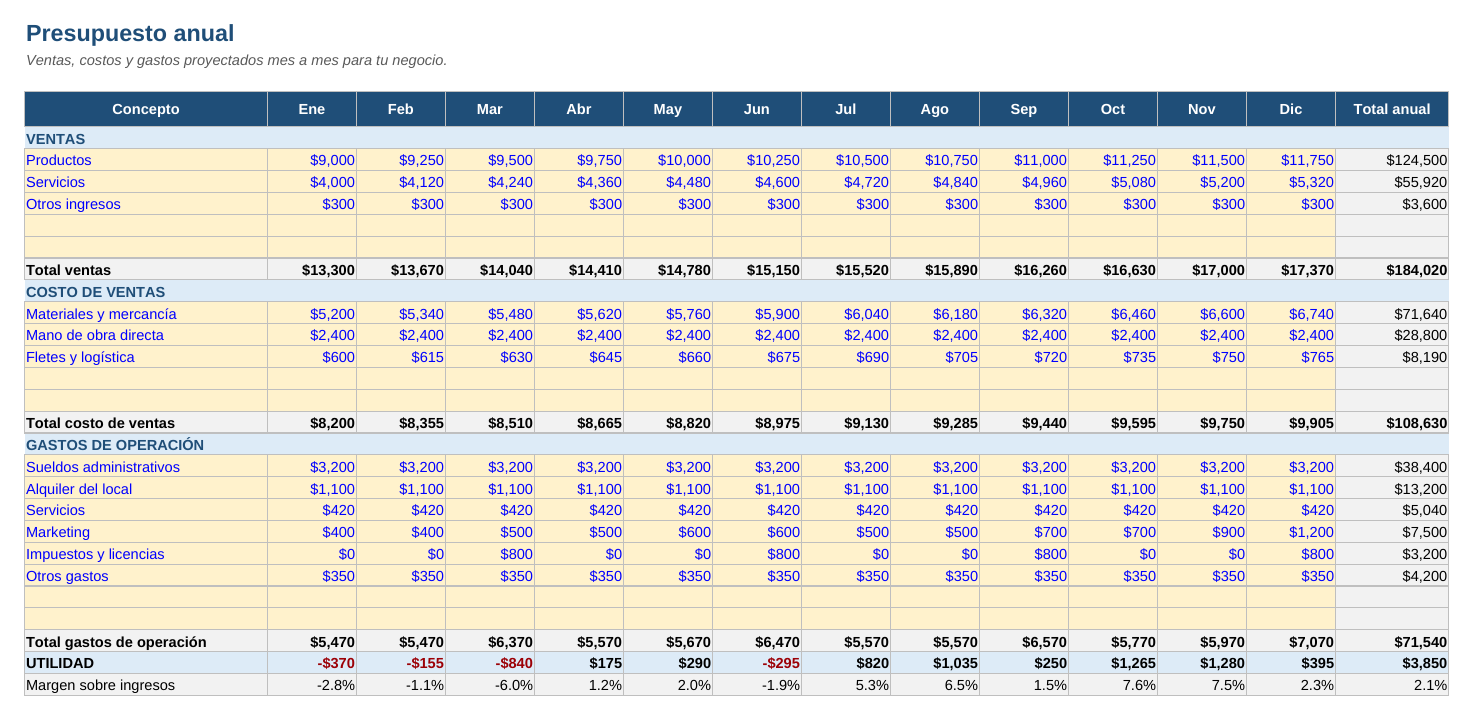This screenshot has height=720, width=1473.
Task: Select Otros gastos annual total $4,200
Action: pyautogui.click(x=1392, y=576)
